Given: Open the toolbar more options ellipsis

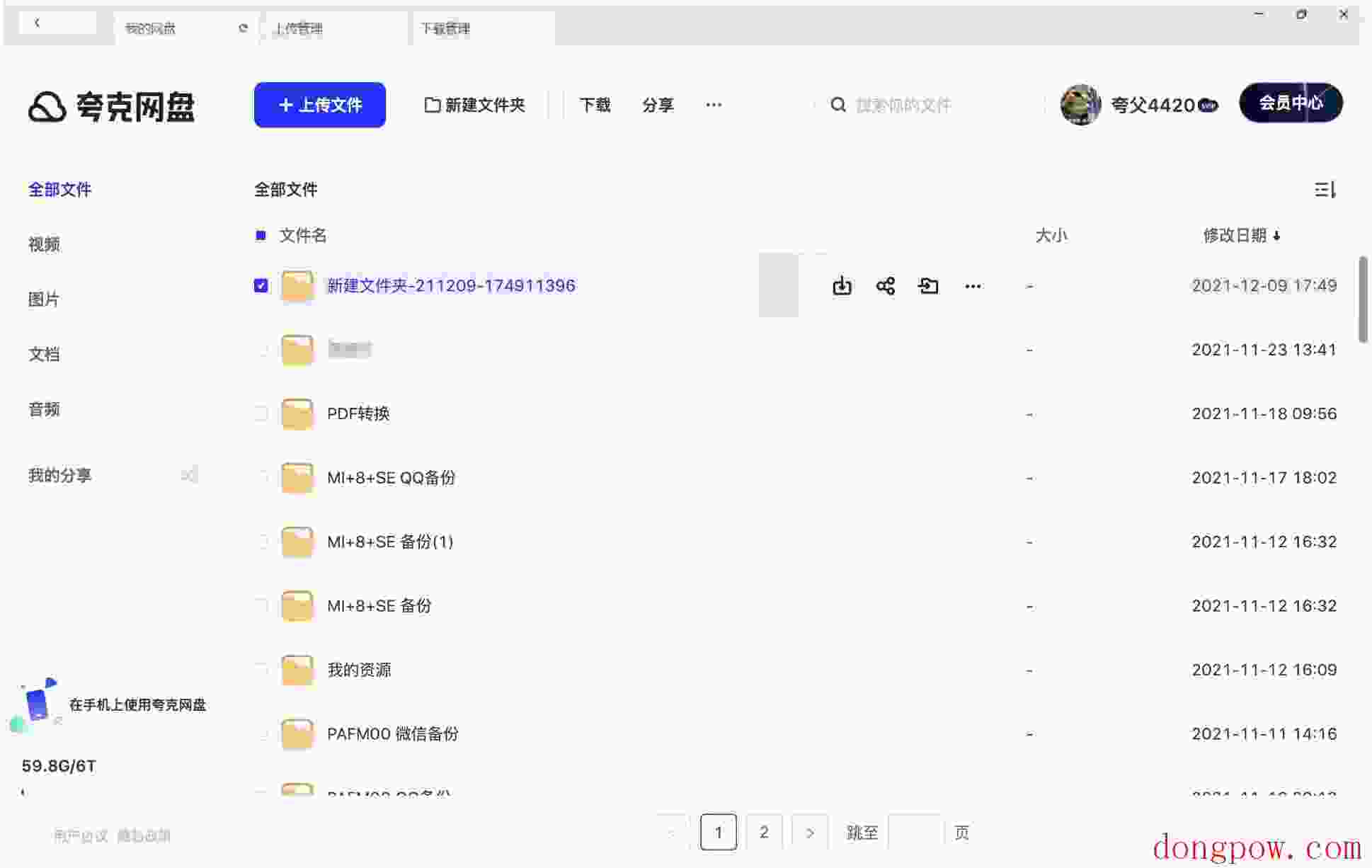Looking at the screenshot, I should click(714, 105).
